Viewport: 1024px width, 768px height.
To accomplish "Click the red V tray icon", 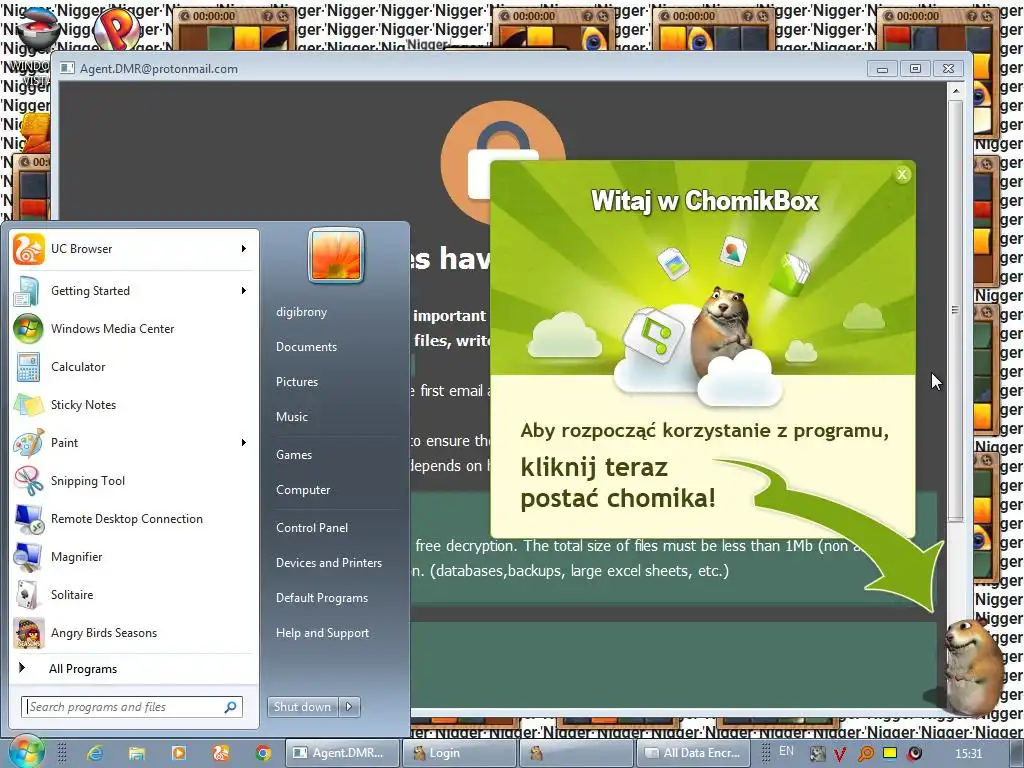I will [x=840, y=754].
